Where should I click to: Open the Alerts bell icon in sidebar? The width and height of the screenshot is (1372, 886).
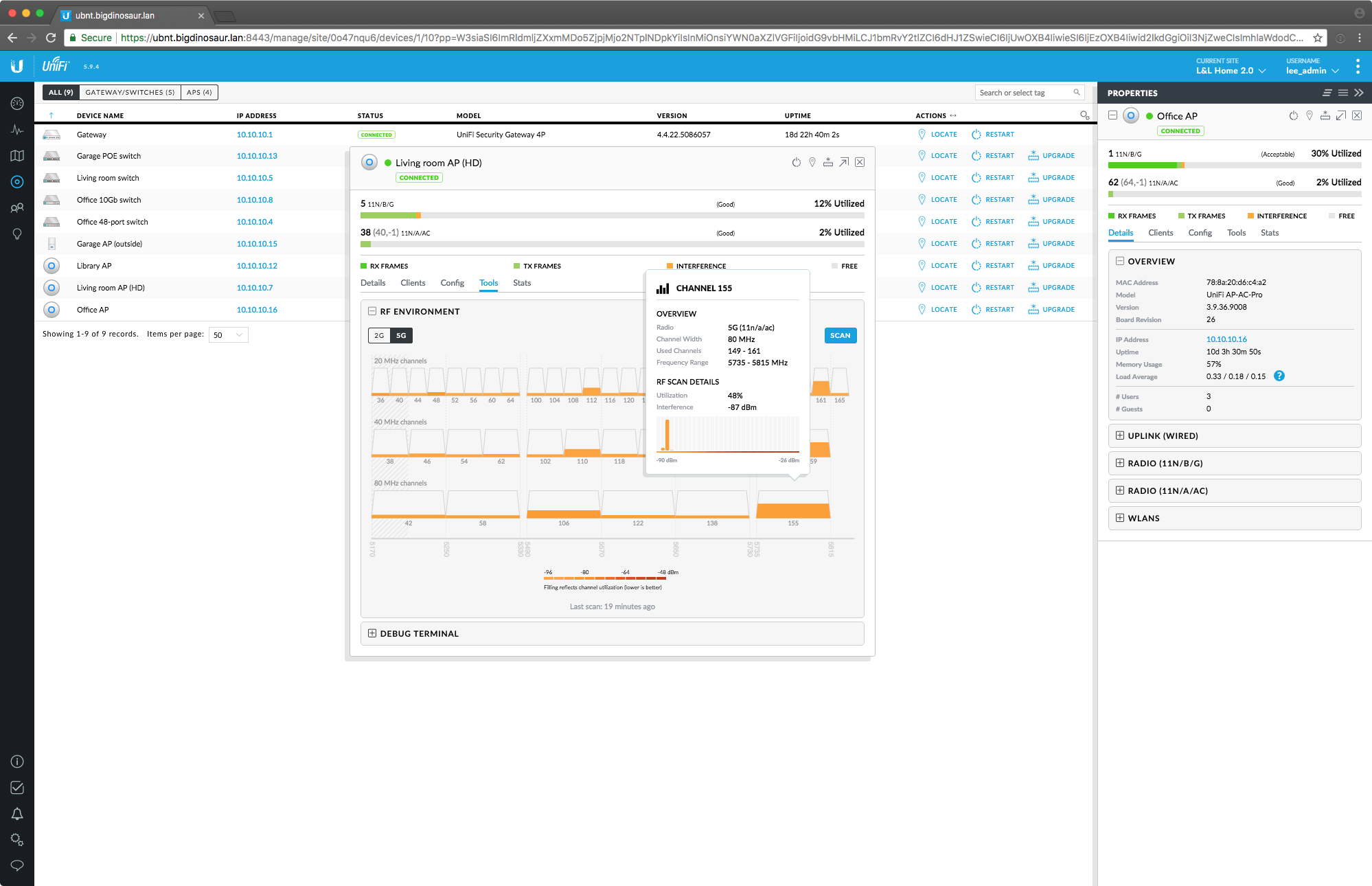[x=17, y=814]
